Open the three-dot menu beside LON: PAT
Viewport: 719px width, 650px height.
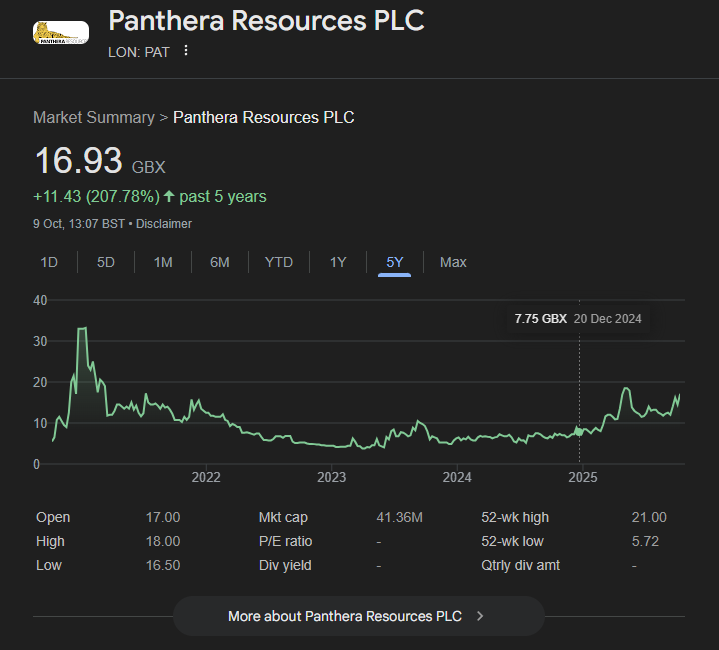[x=186, y=50]
